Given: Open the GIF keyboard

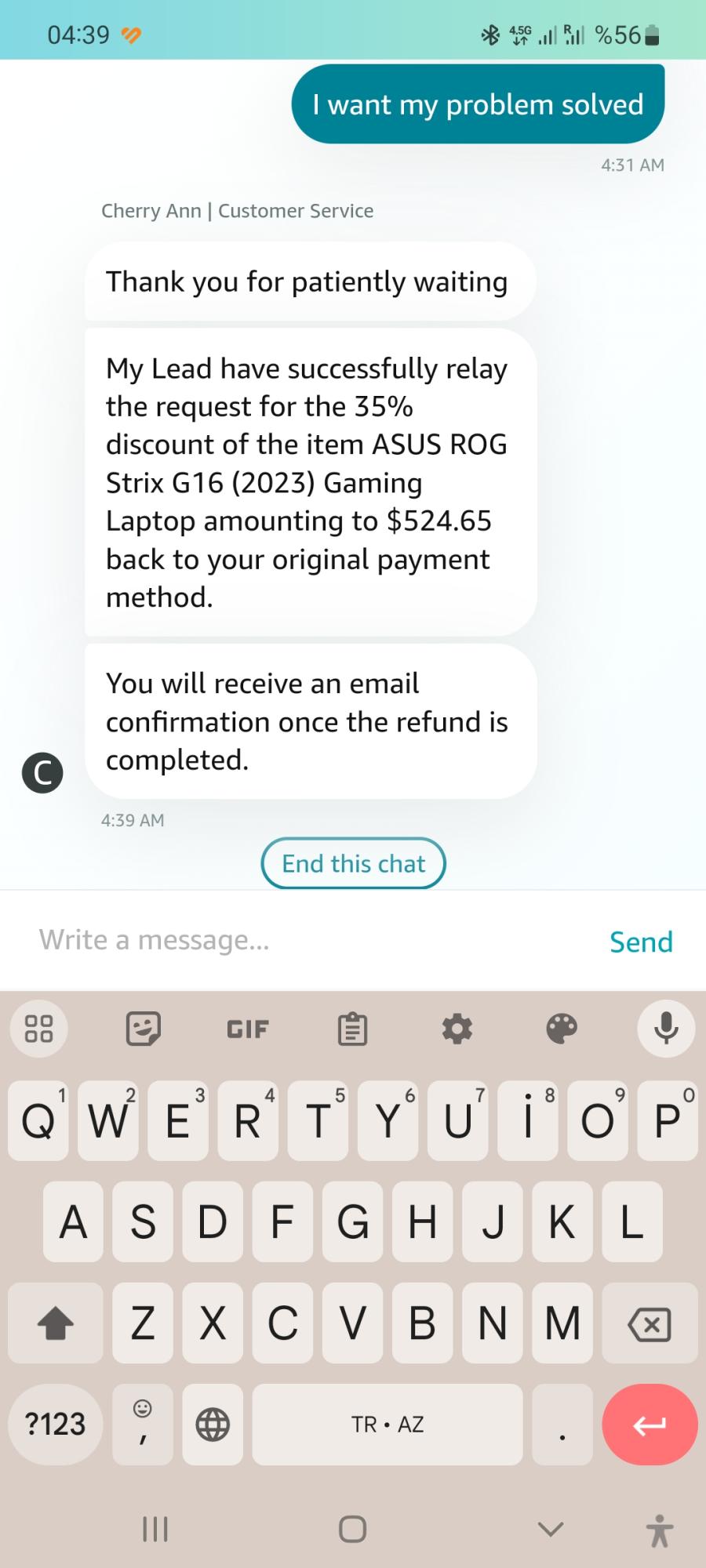Looking at the screenshot, I should tap(248, 1029).
